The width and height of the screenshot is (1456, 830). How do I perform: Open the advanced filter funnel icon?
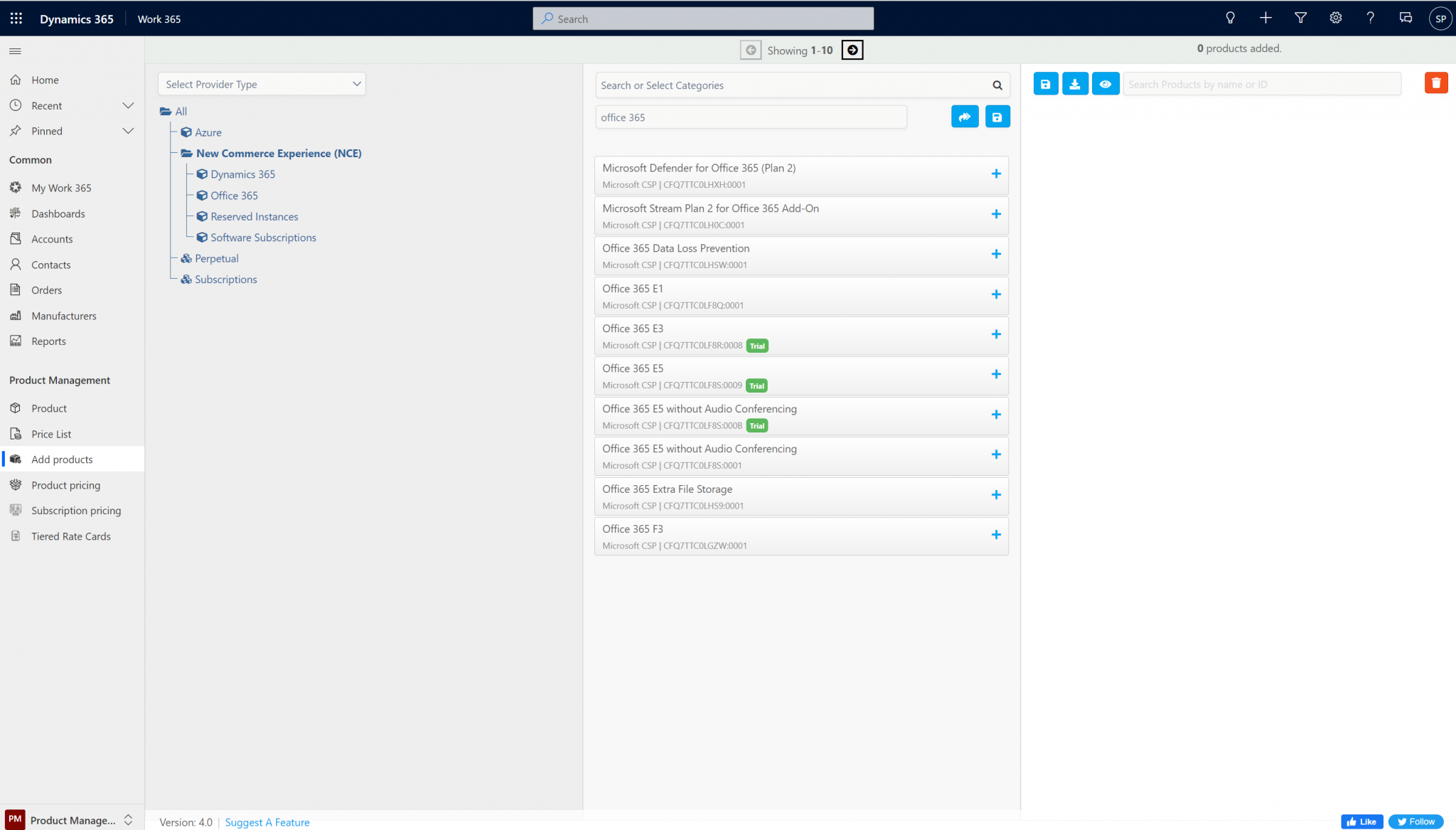tap(1300, 18)
